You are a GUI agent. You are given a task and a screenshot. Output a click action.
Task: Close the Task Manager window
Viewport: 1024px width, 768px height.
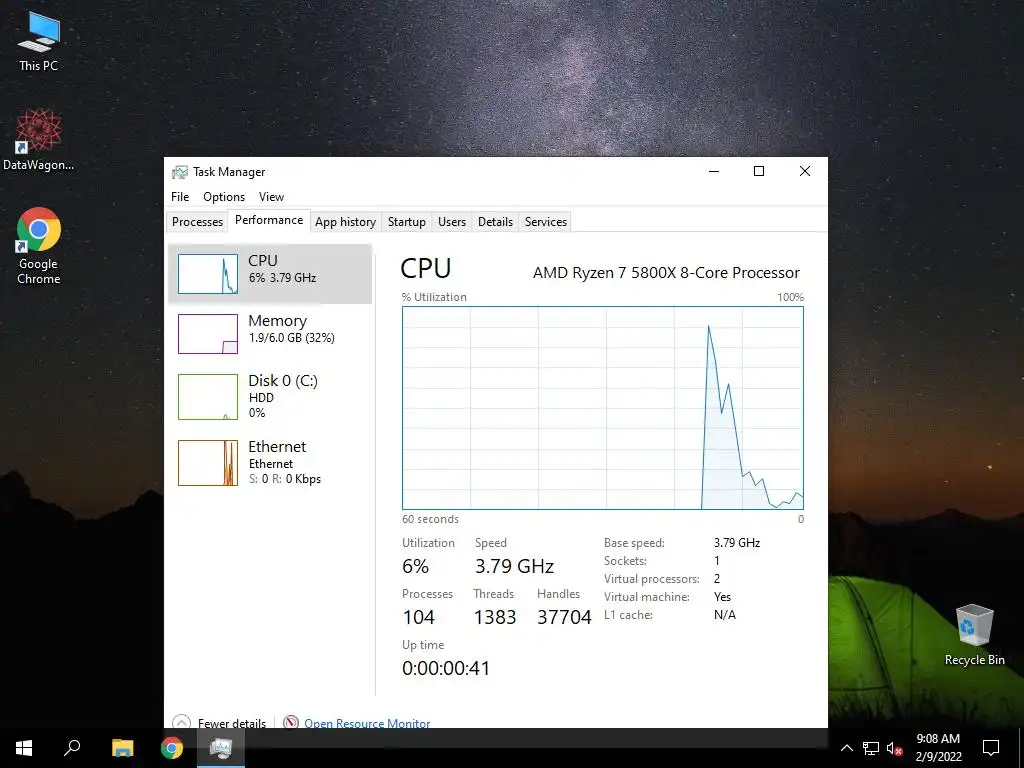[805, 171]
